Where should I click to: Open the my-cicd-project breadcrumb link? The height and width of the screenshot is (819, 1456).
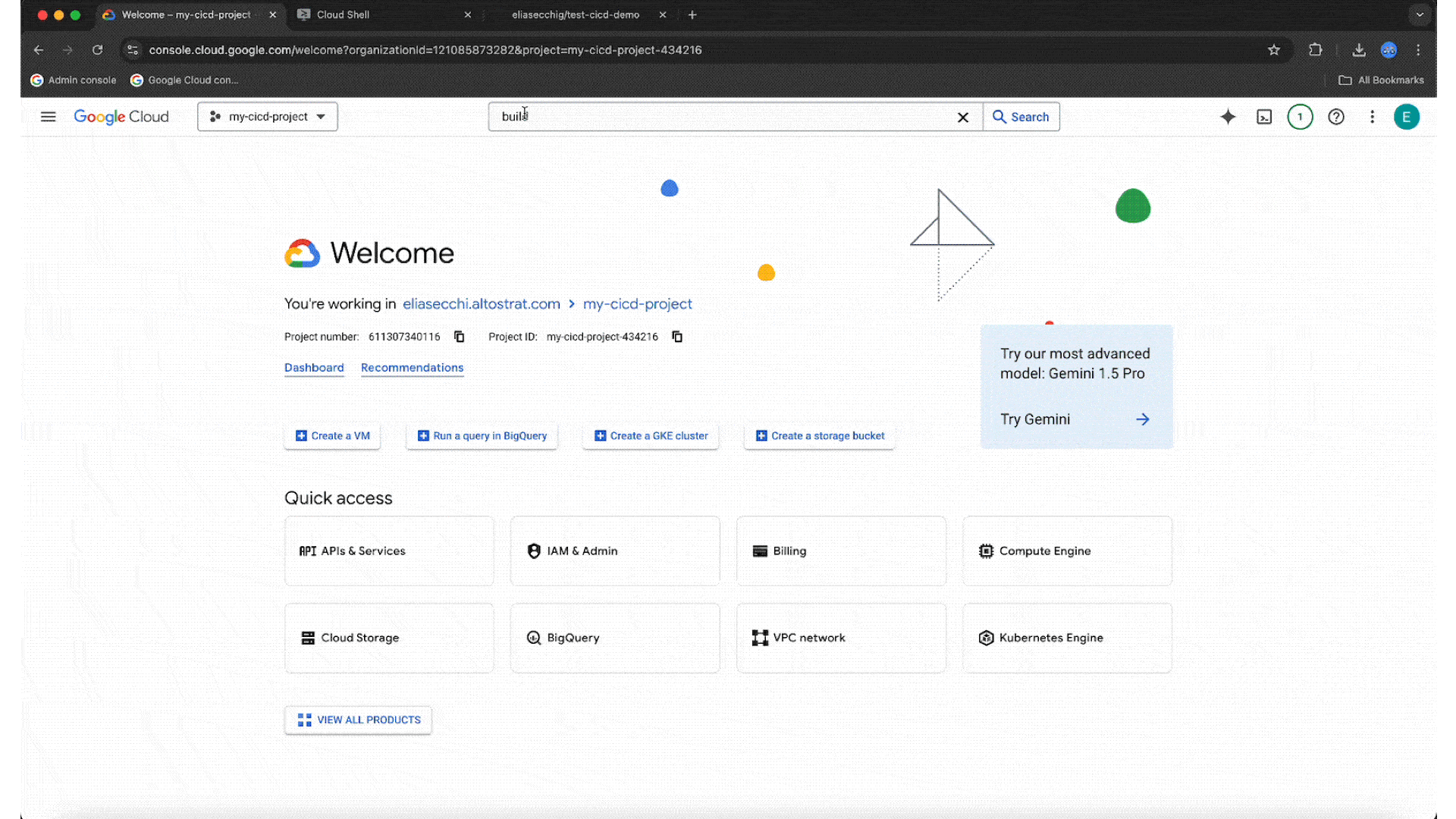coord(638,304)
